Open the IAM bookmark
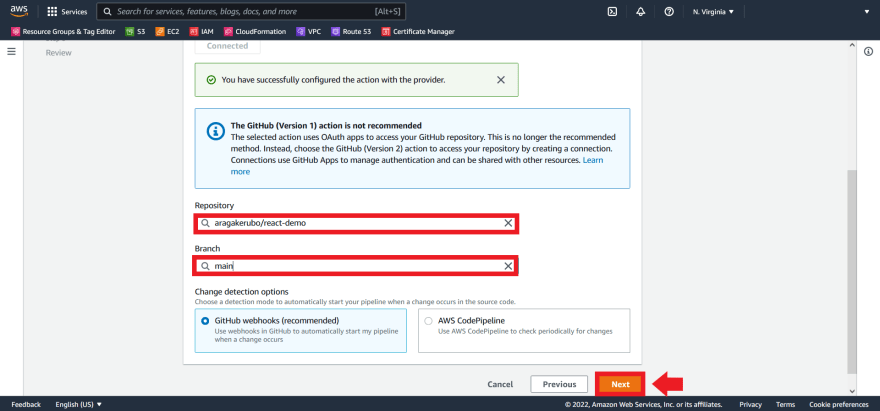This screenshot has height=411, width=880. [201, 31]
